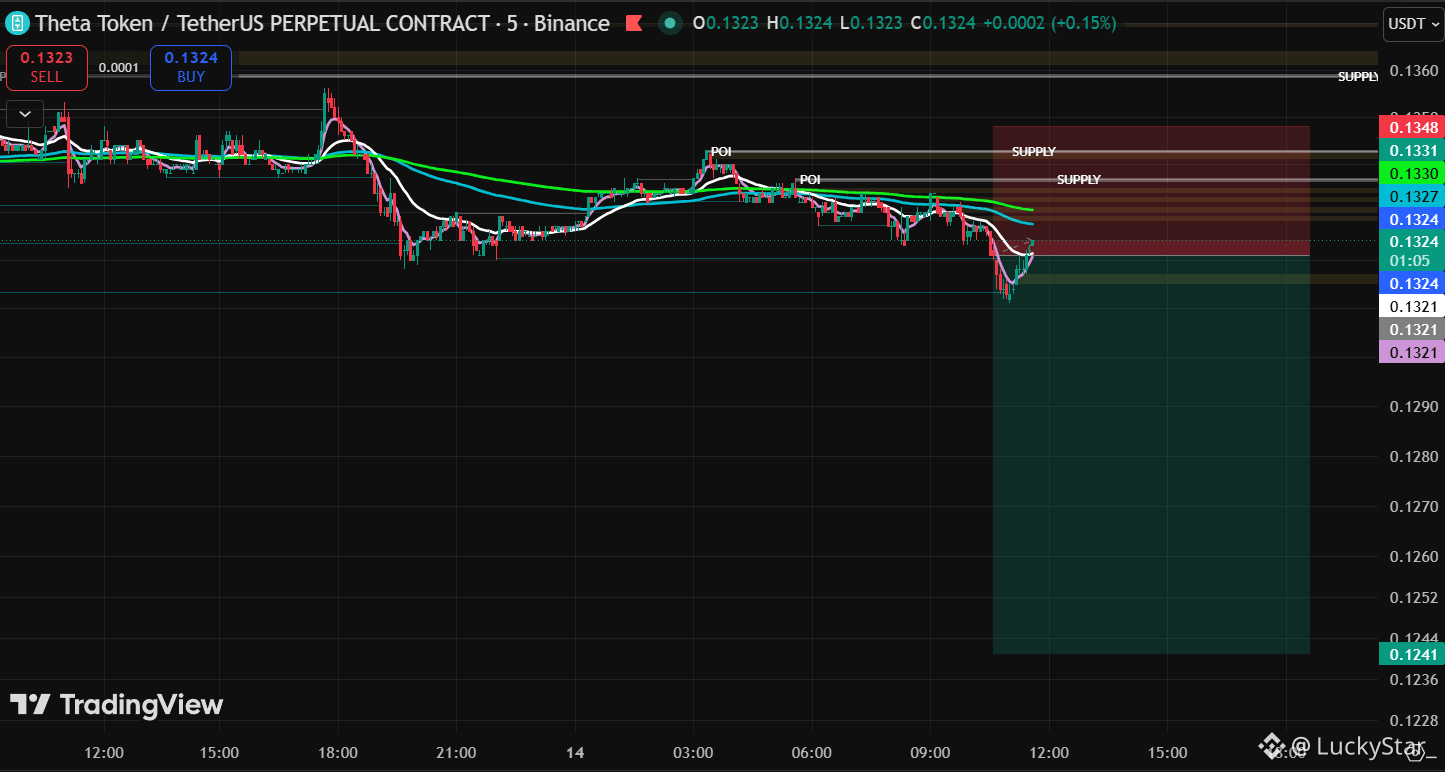The width and height of the screenshot is (1445, 772).
Task: Click the 0.1324 BUY button
Action: tap(191, 68)
